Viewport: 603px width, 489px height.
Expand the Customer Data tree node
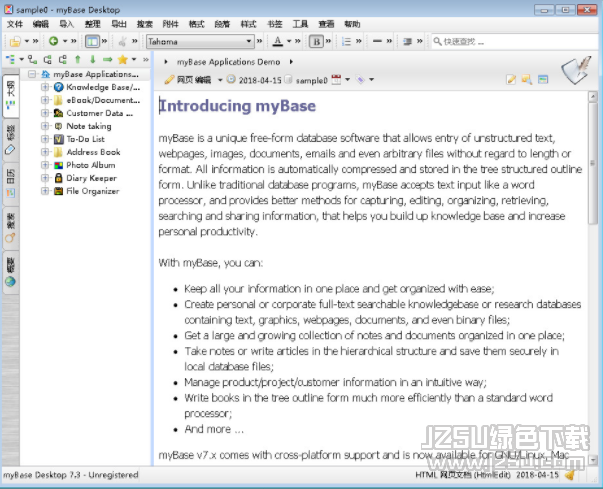[45, 113]
